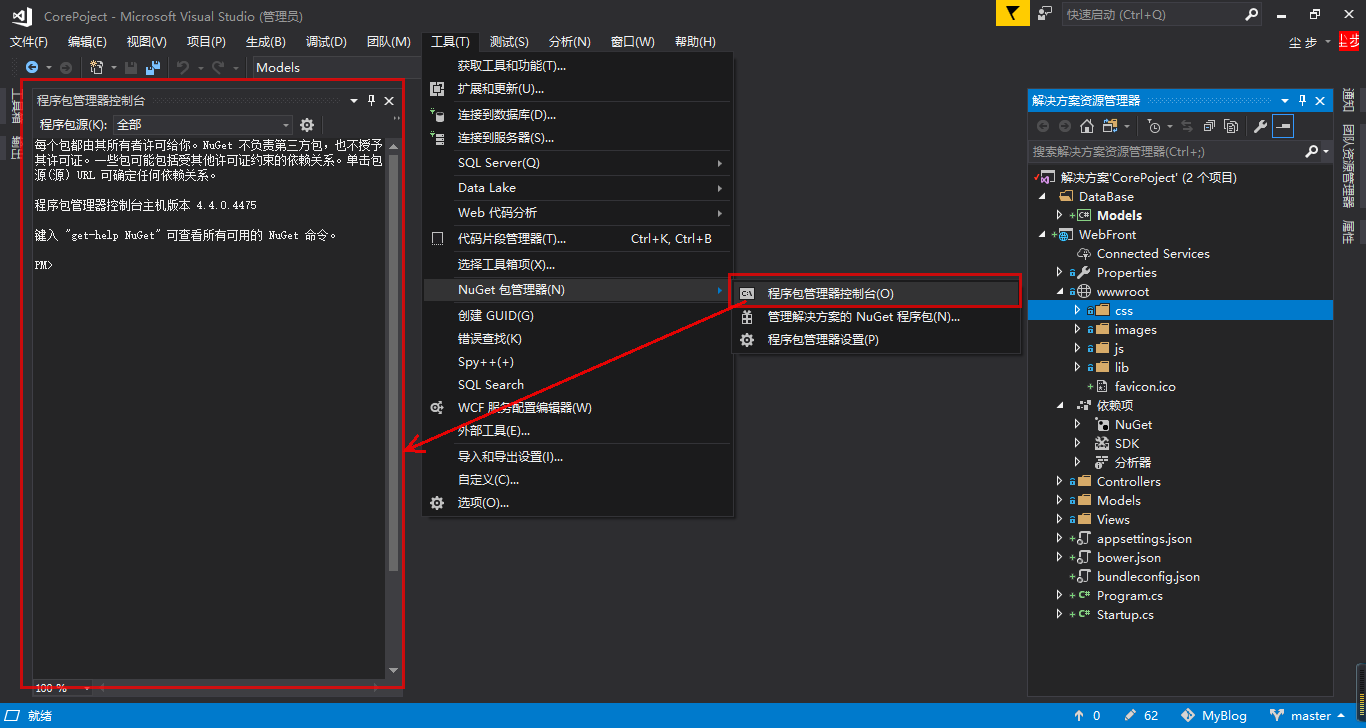Click the MyBlog repository in status bar
Viewport: 1366px width, 728px height.
coord(1214,716)
